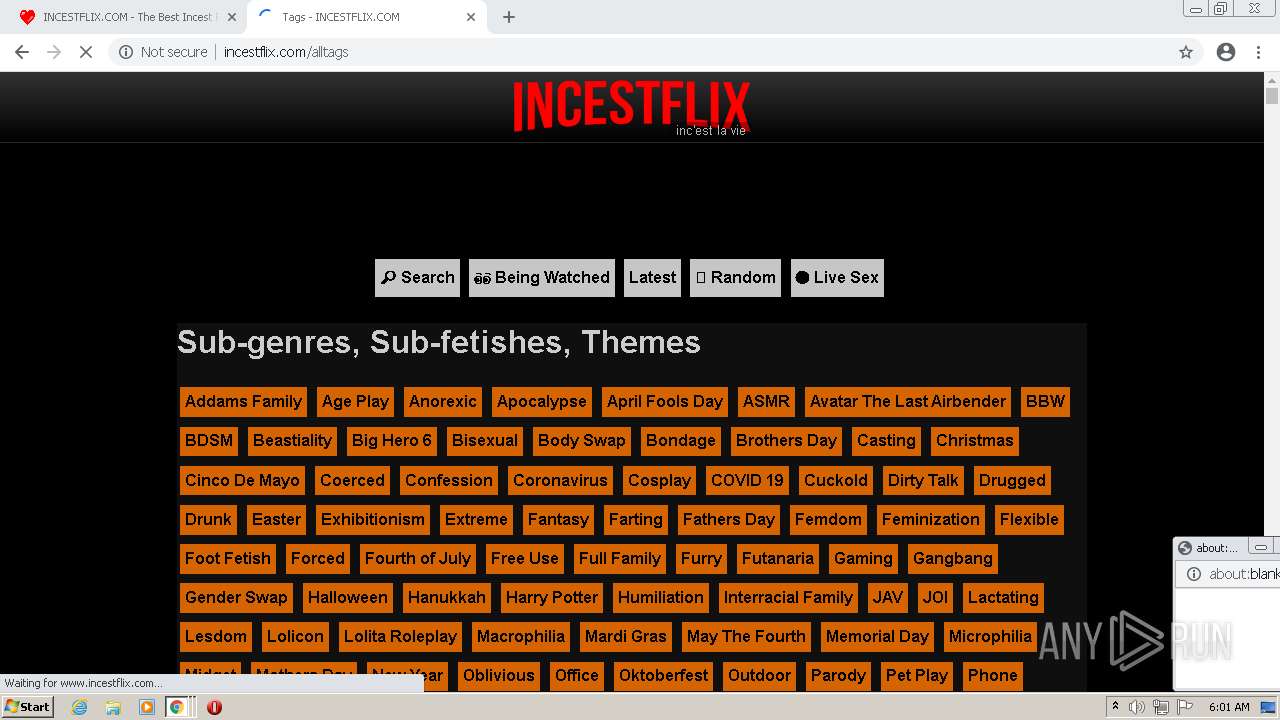Close the first browser tab

click(232, 17)
